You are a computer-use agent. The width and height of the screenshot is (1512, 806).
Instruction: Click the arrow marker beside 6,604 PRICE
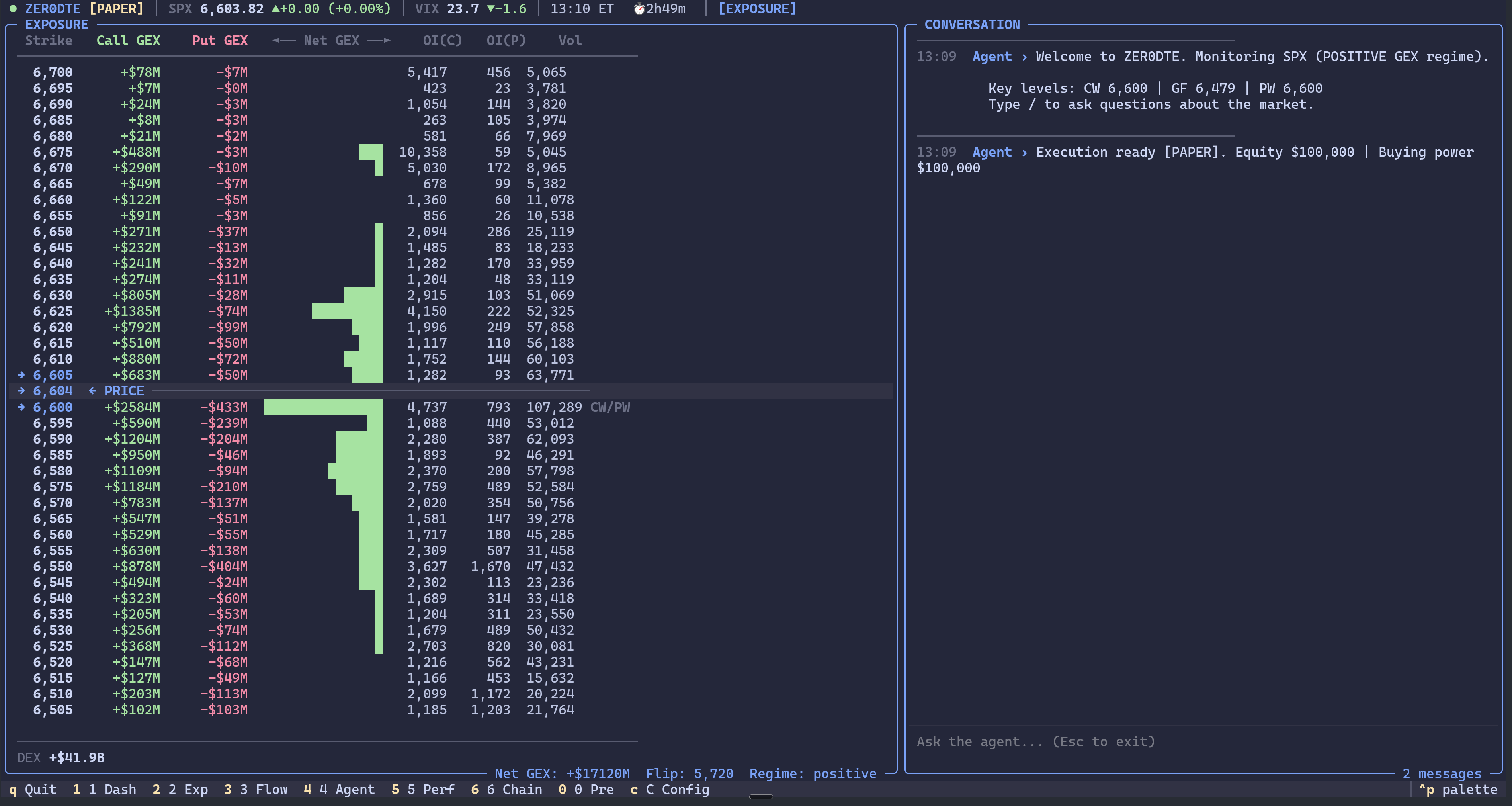(21, 390)
